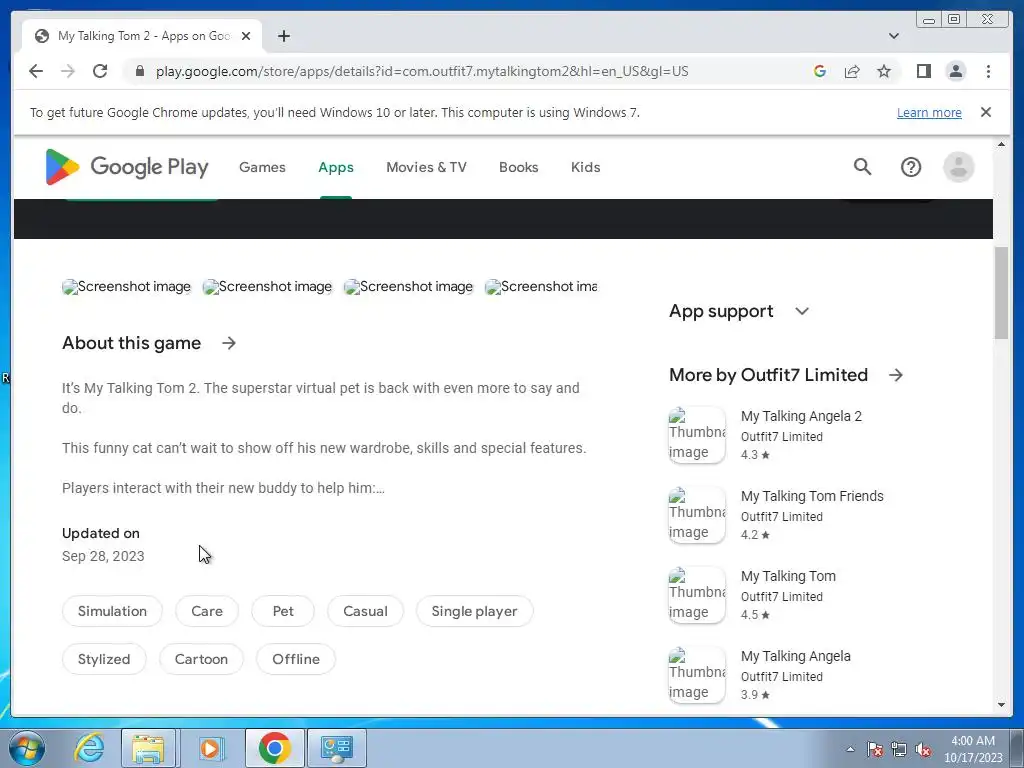
Task: Open a new browser tab
Action: 283,36
